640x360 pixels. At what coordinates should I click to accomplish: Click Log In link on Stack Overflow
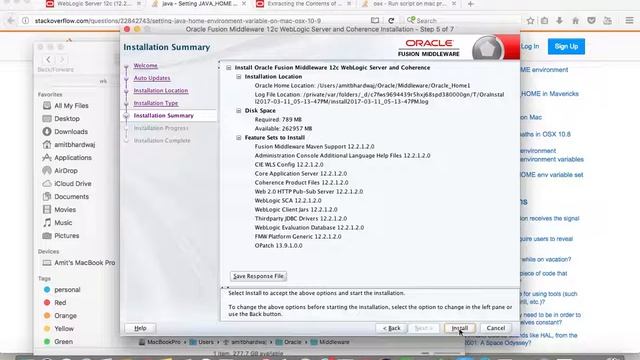click(x=530, y=47)
